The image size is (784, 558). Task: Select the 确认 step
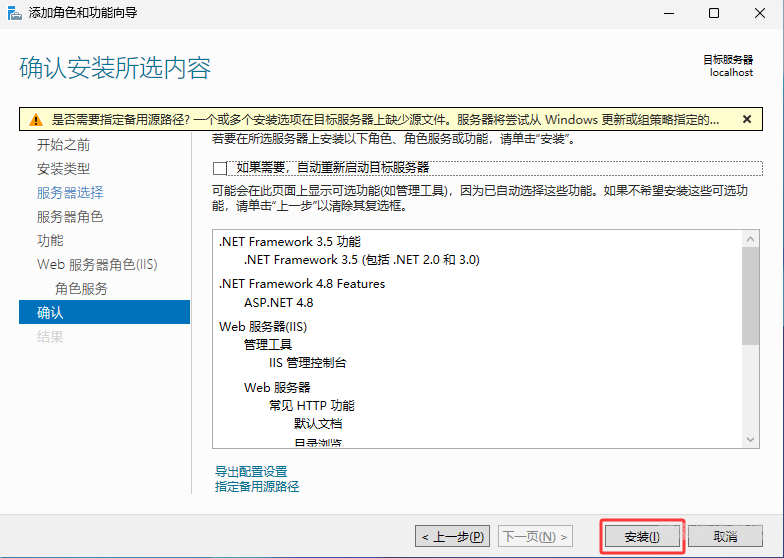[x=104, y=312]
